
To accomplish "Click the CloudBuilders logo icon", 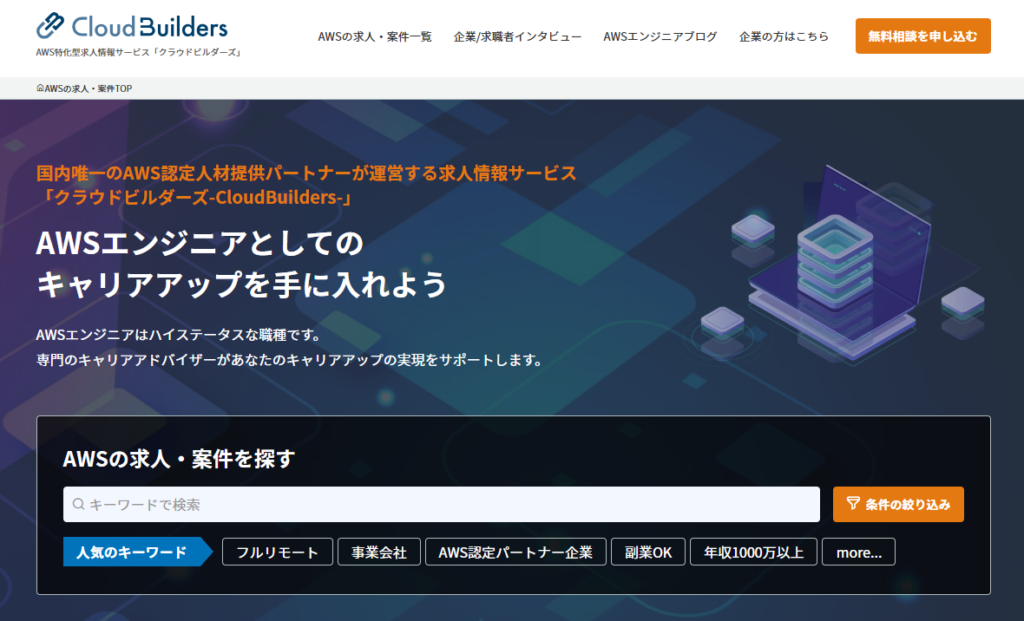I will (49, 25).
